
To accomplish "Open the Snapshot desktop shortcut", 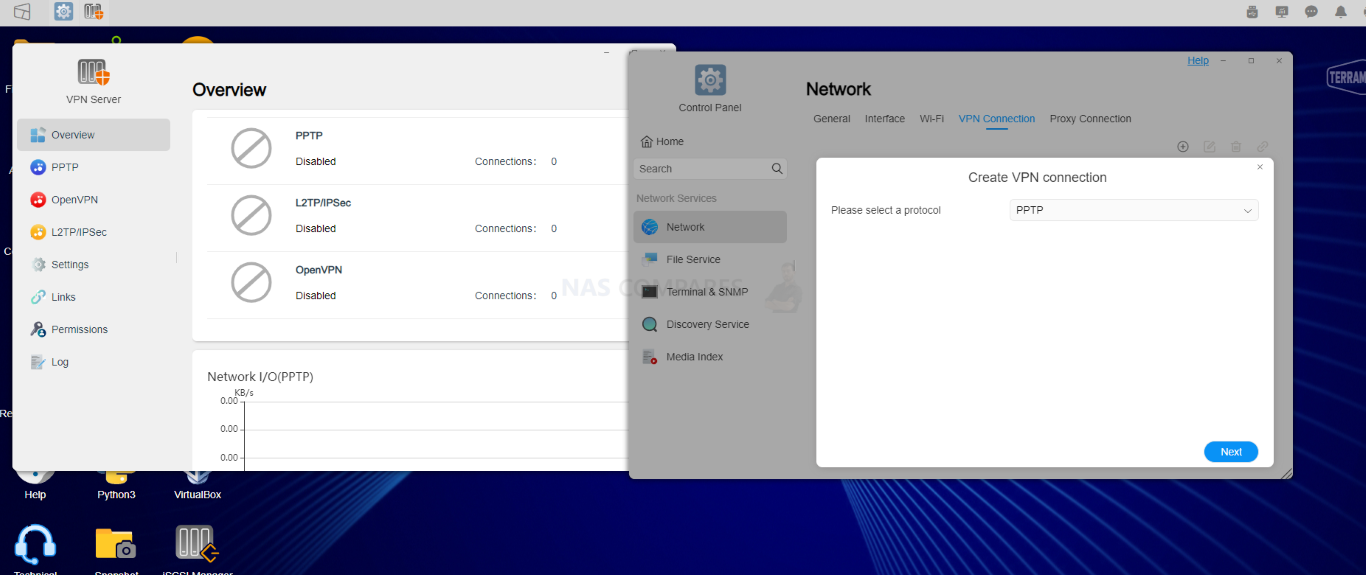I will [x=116, y=549].
